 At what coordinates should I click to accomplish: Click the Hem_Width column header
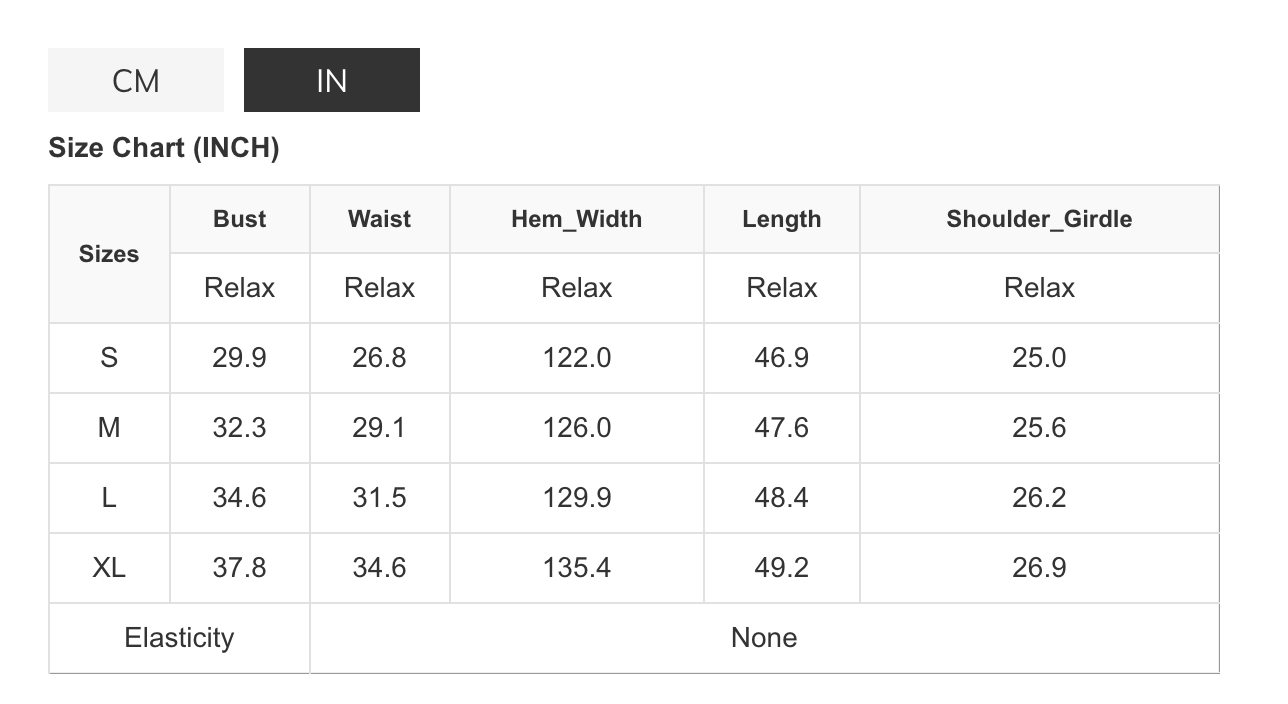click(x=576, y=219)
